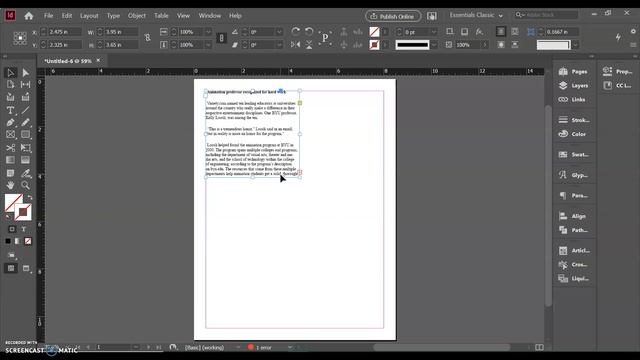Select the Hand tool
Viewport: 640px width, 360px height.
(x=11, y=185)
